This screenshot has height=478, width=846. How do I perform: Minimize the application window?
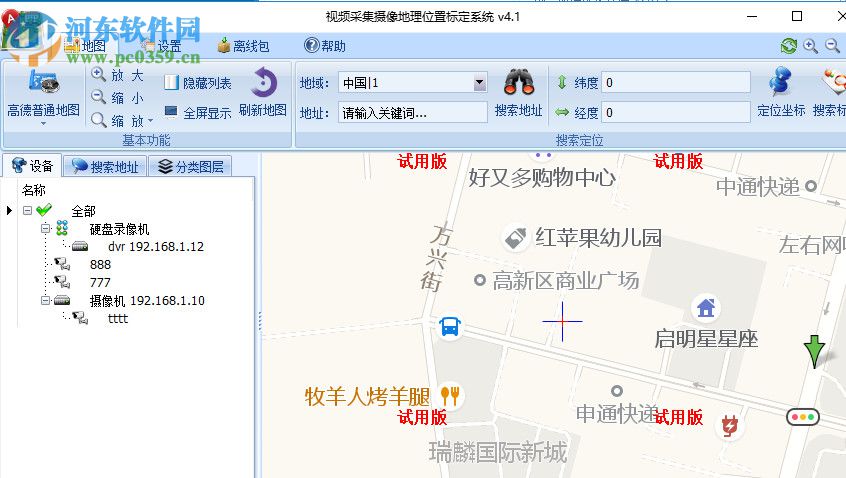(752, 16)
